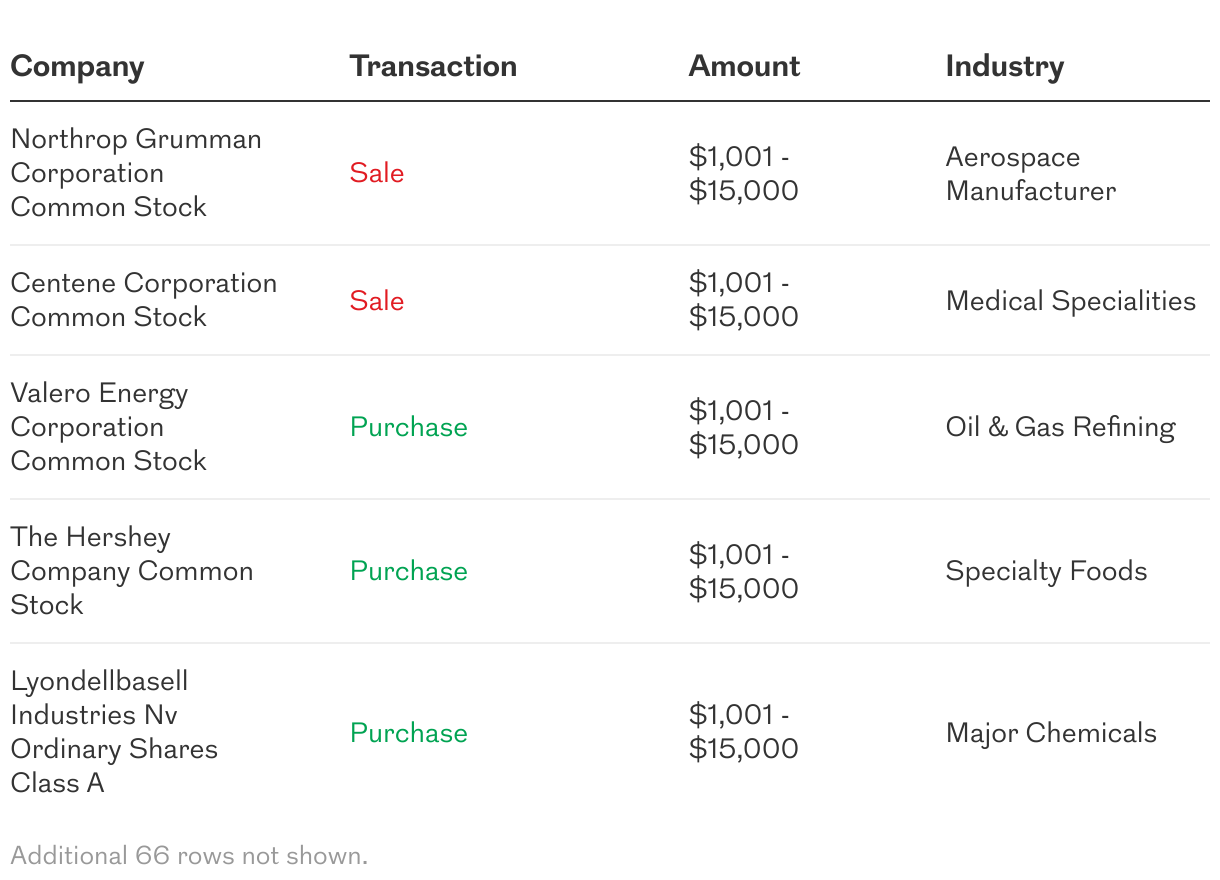Click the "Additional 66 rows not shown" note
This screenshot has height=880, width=1220.
[189, 856]
